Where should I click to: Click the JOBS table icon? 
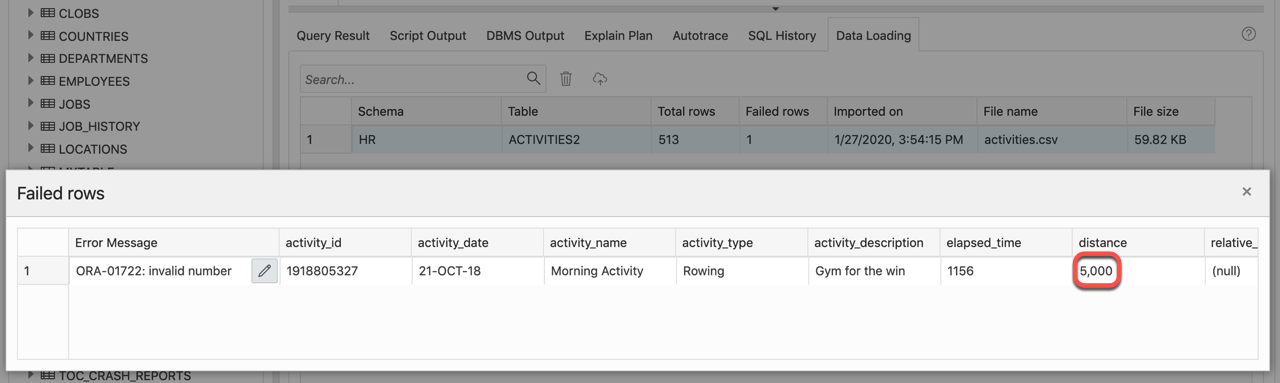tap(47, 103)
